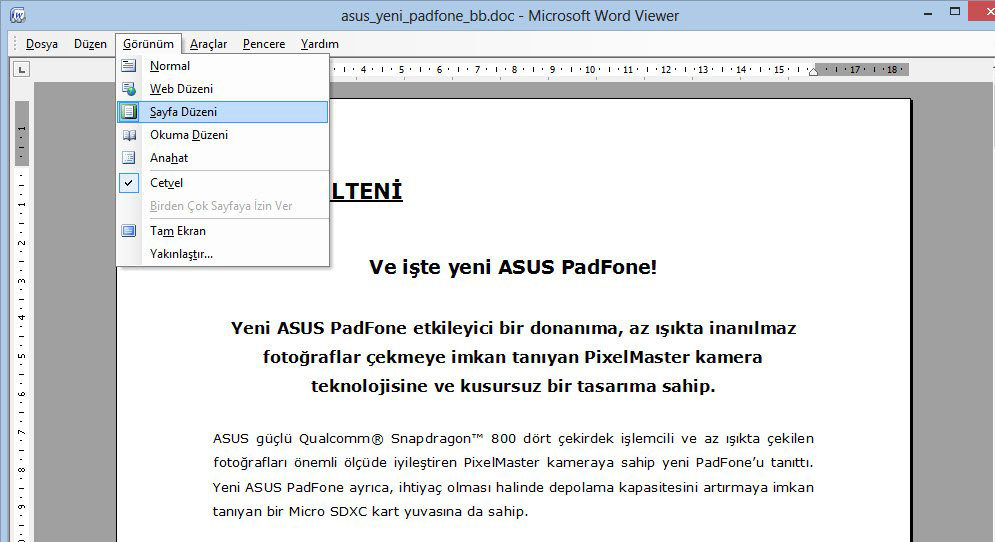Click the tab stop selector button
Viewport: 995px width, 542px height.
click(21, 69)
